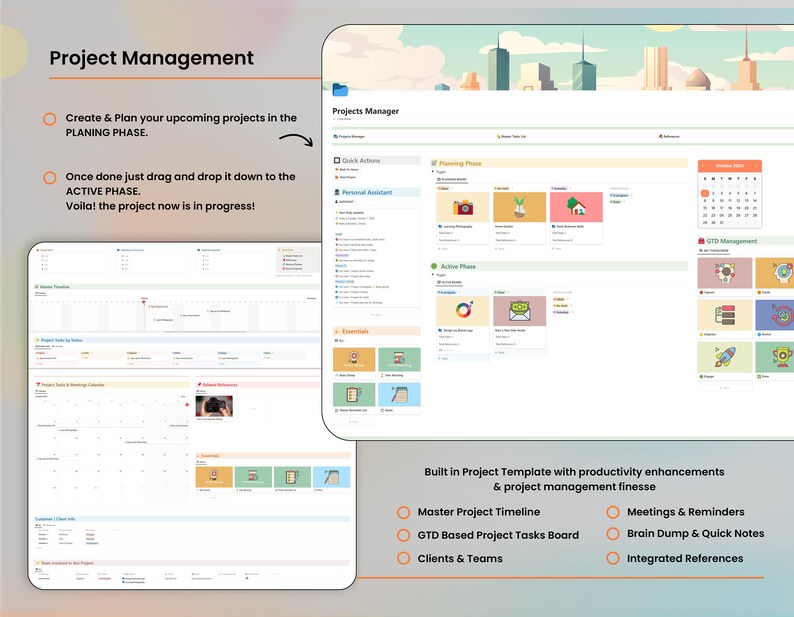794x617 pixels.
Task: Show hidden Done group in Planning board
Action: click(x=615, y=202)
